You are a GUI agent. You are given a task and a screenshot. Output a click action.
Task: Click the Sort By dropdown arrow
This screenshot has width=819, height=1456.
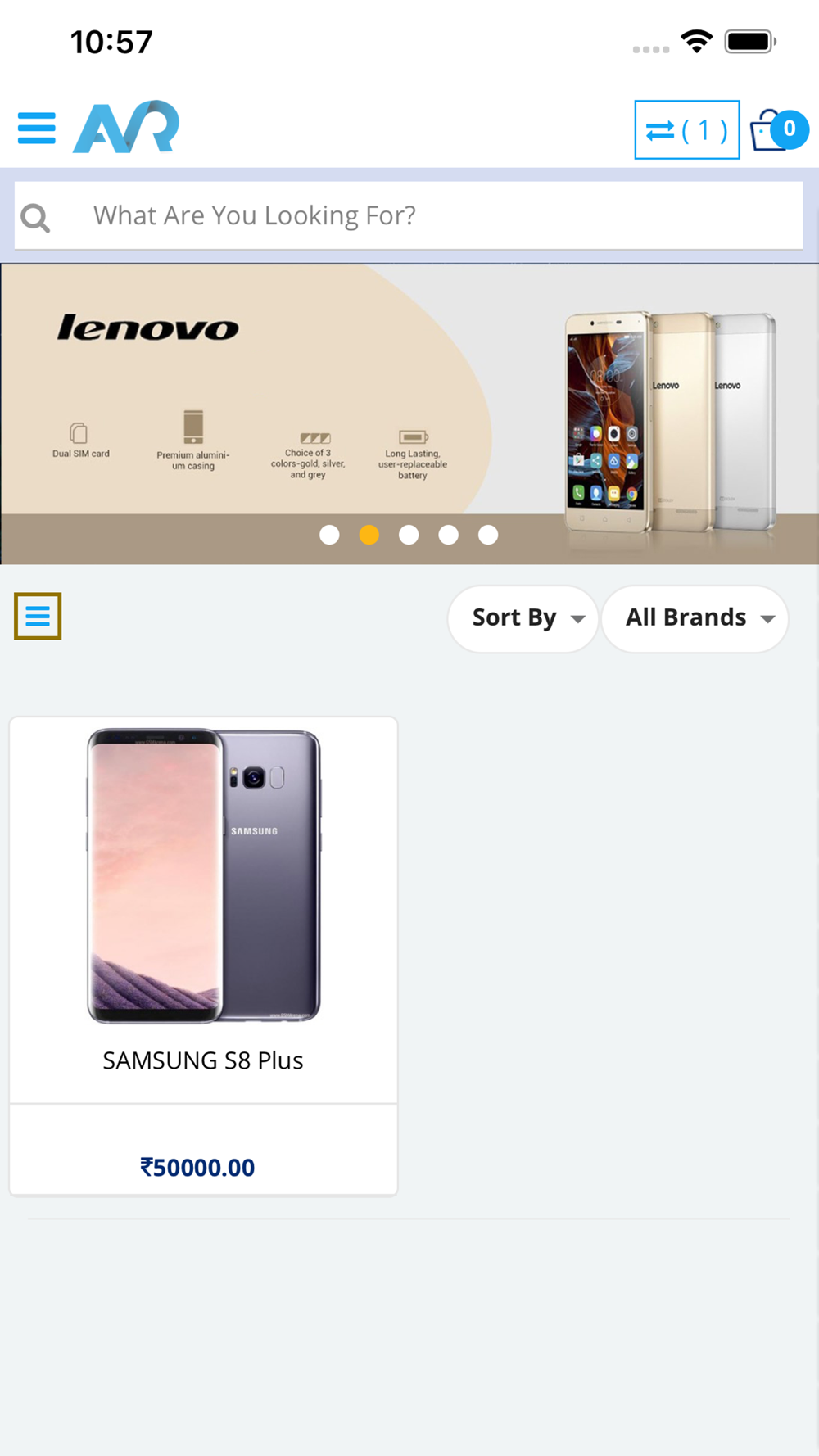[578, 619]
